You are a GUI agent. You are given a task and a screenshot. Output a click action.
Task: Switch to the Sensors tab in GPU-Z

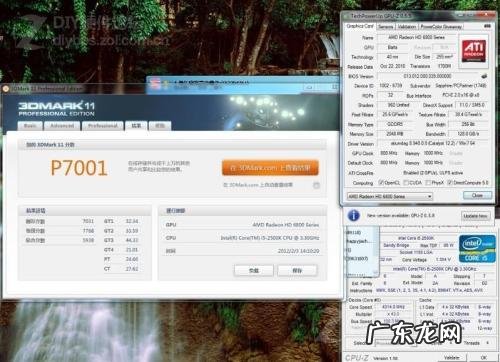click(386, 27)
